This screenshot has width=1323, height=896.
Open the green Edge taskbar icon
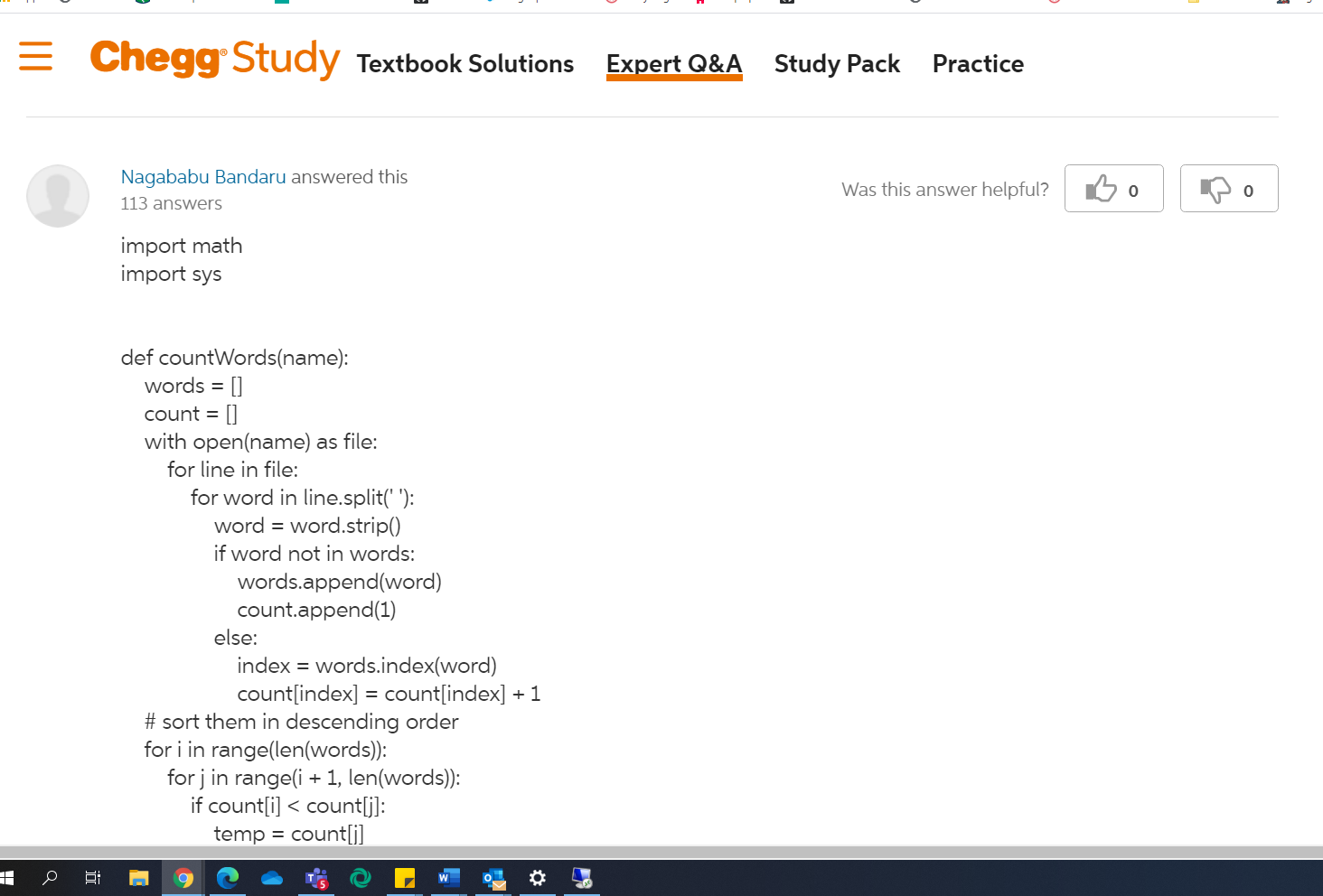[361, 878]
